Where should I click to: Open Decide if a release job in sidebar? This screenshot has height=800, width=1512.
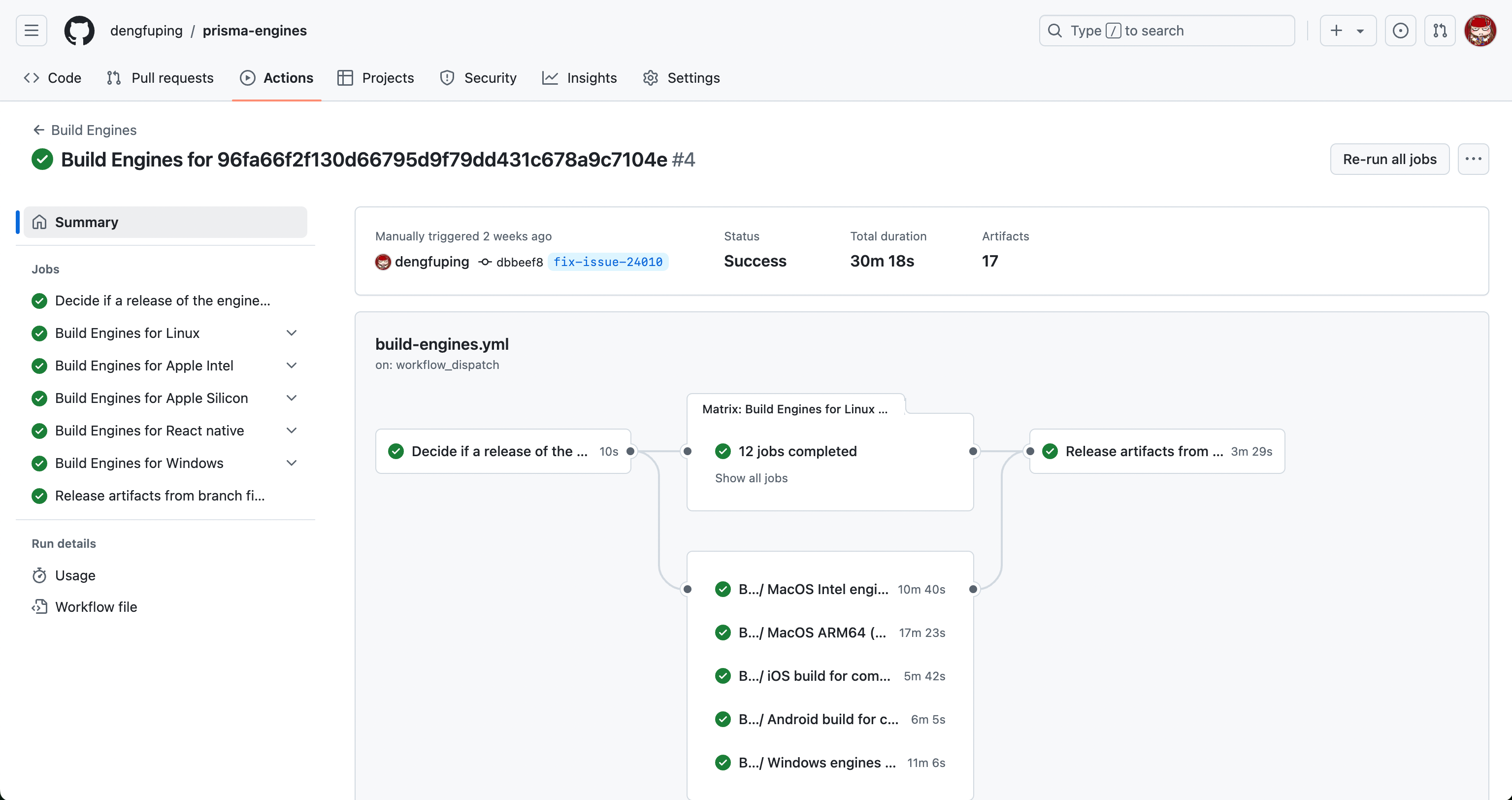[163, 300]
